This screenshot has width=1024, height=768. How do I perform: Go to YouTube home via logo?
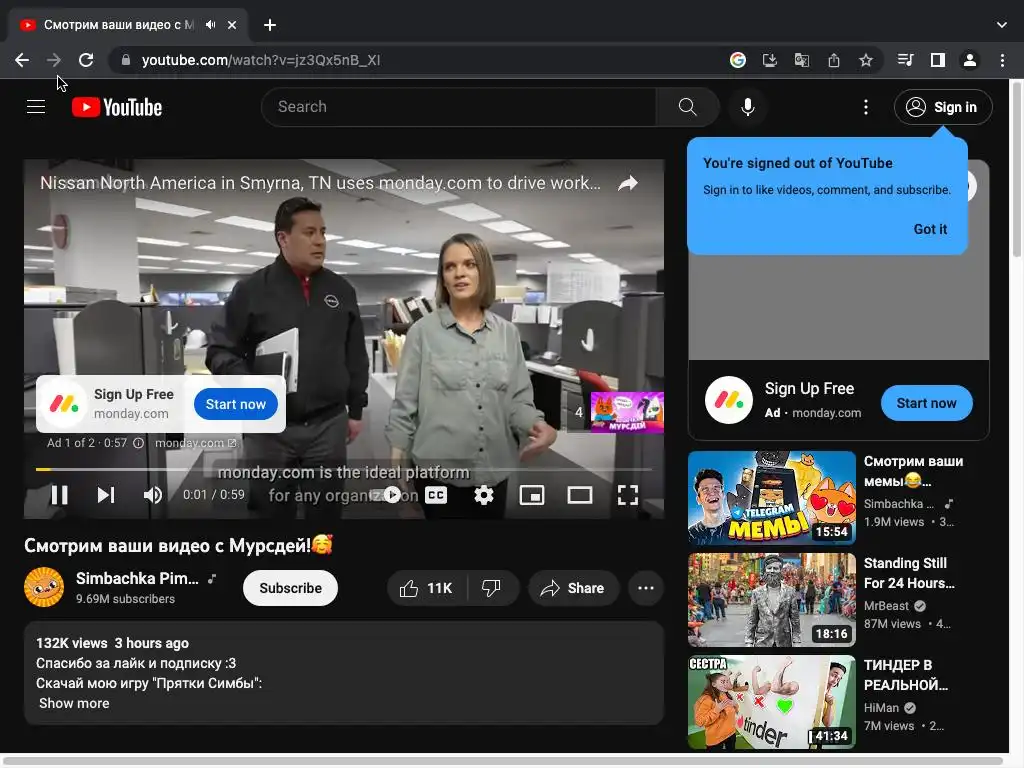117,107
